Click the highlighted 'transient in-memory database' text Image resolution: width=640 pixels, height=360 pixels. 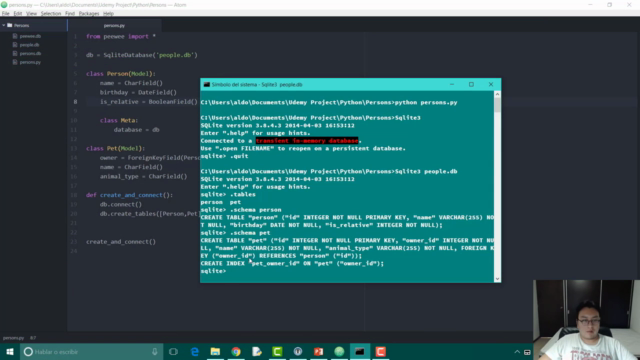pos(307,141)
